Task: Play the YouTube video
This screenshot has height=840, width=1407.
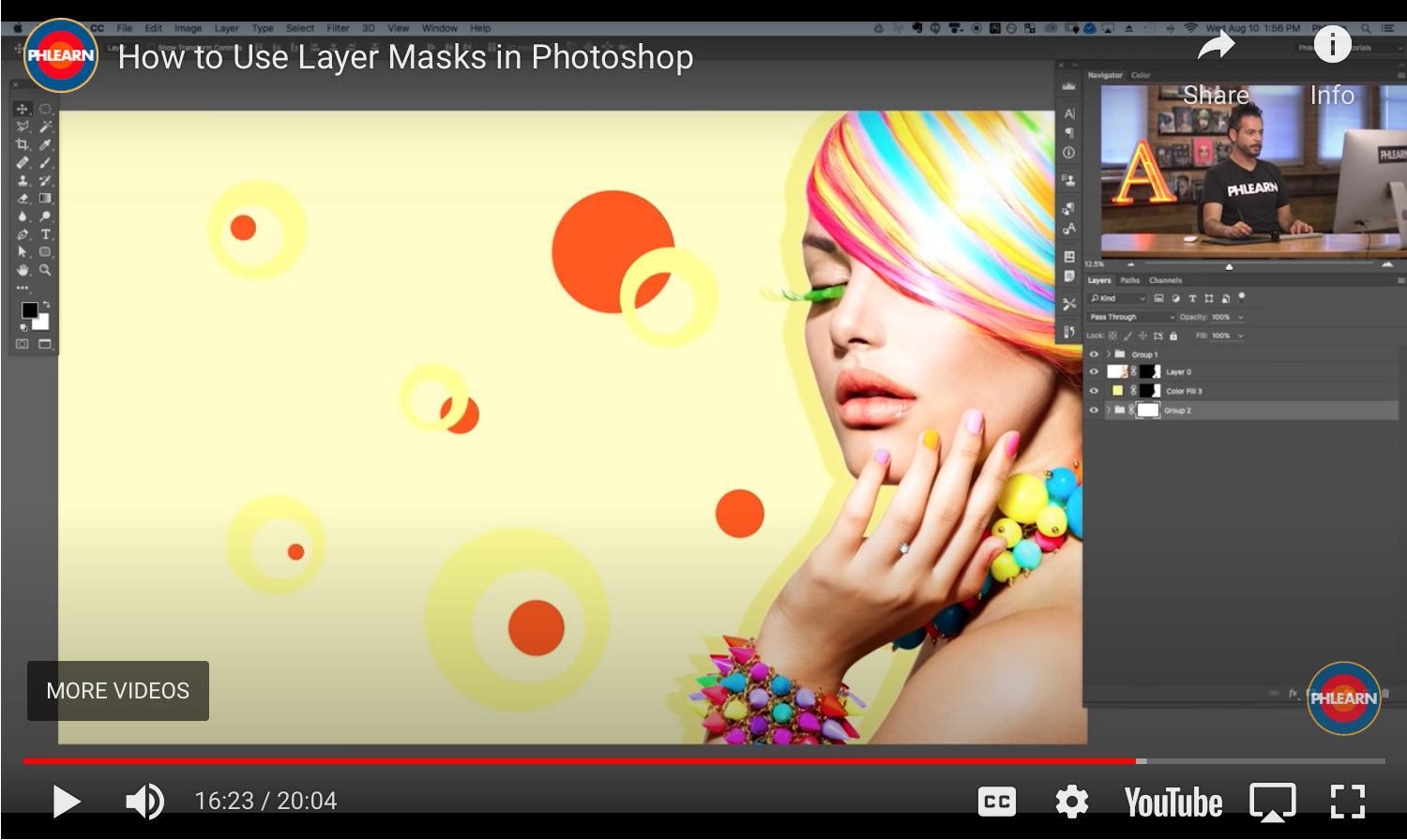Action: pos(66,802)
